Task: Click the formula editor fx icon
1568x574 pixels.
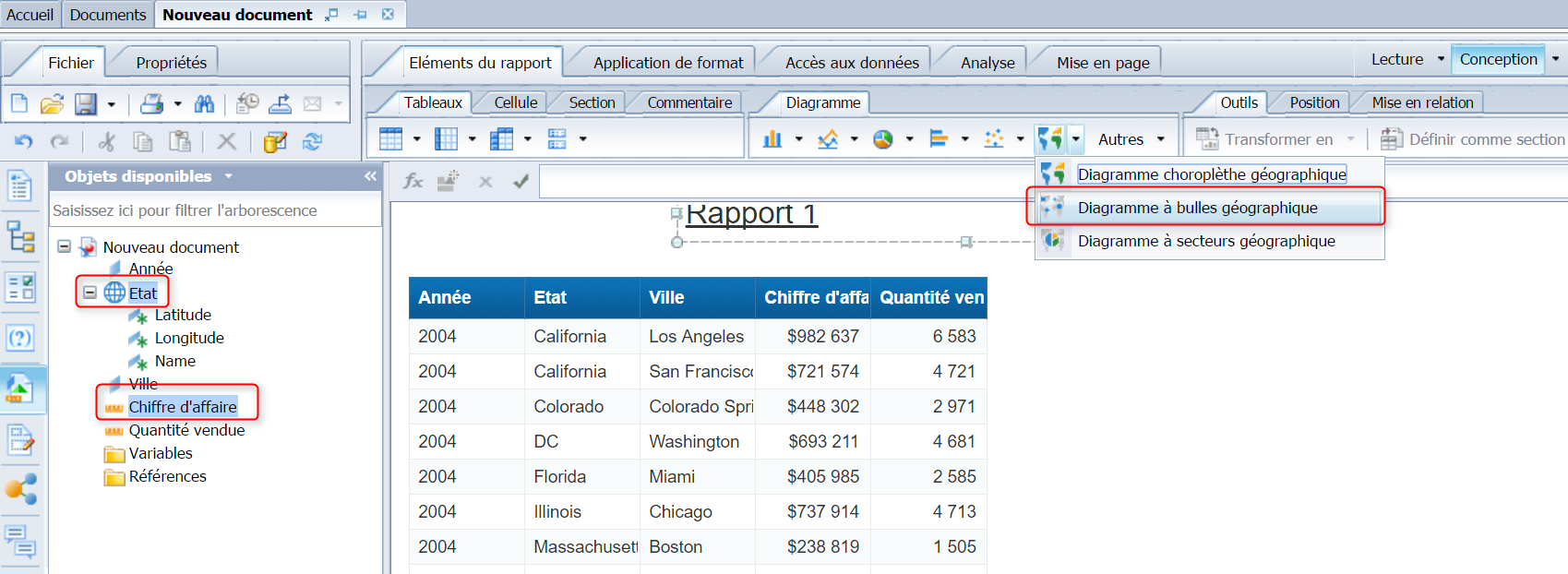Action: tap(413, 182)
